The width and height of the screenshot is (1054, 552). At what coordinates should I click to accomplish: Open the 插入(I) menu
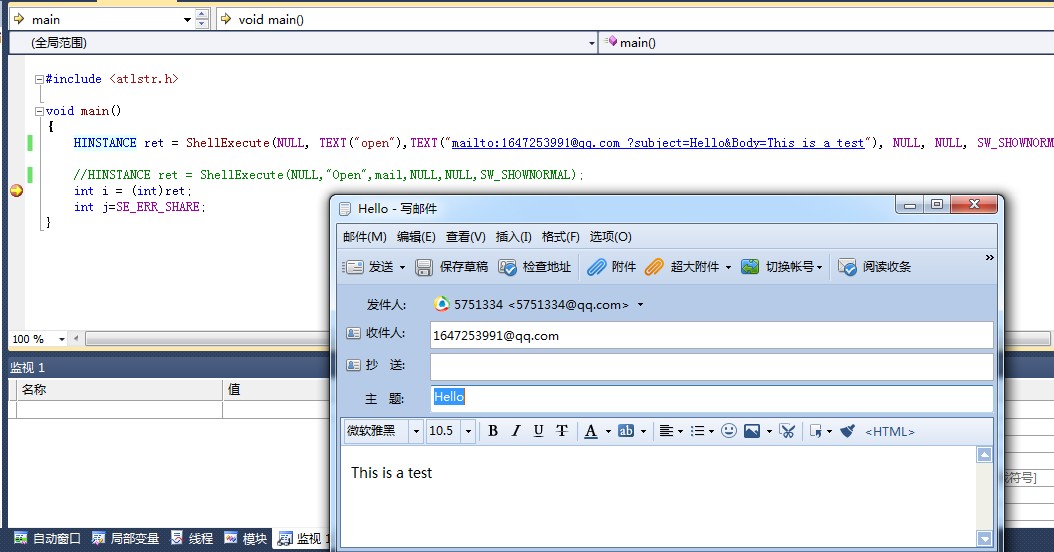pyautogui.click(x=514, y=237)
